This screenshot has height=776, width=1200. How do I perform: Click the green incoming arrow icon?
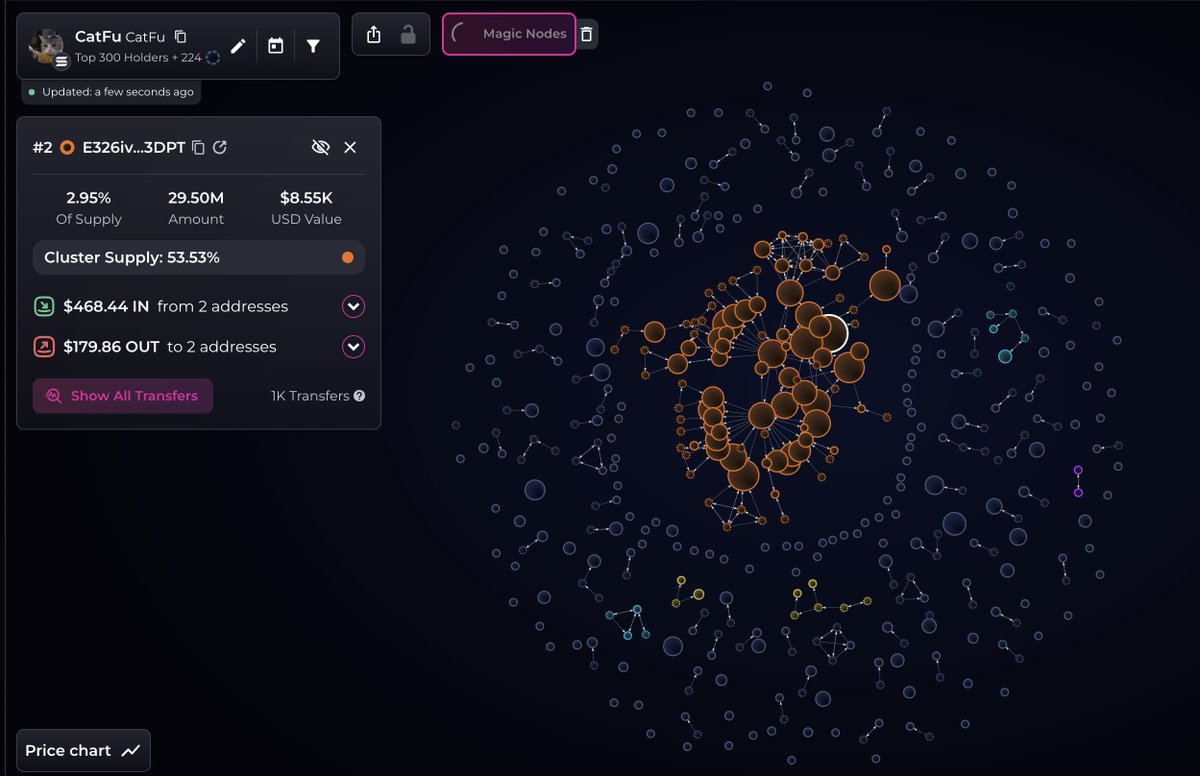pyautogui.click(x=44, y=307)
